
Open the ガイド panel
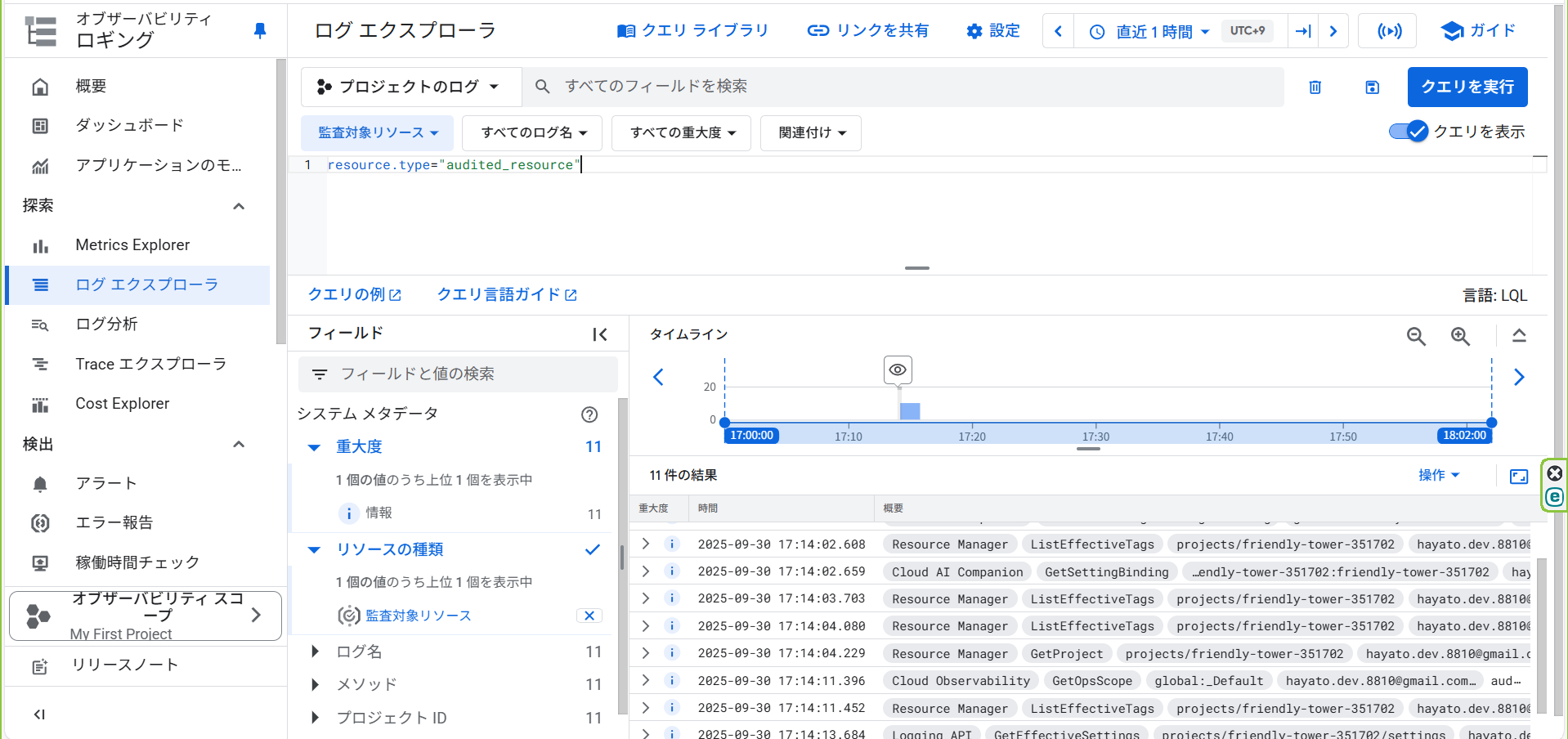pyautogui.click(x=1478, y=30)
